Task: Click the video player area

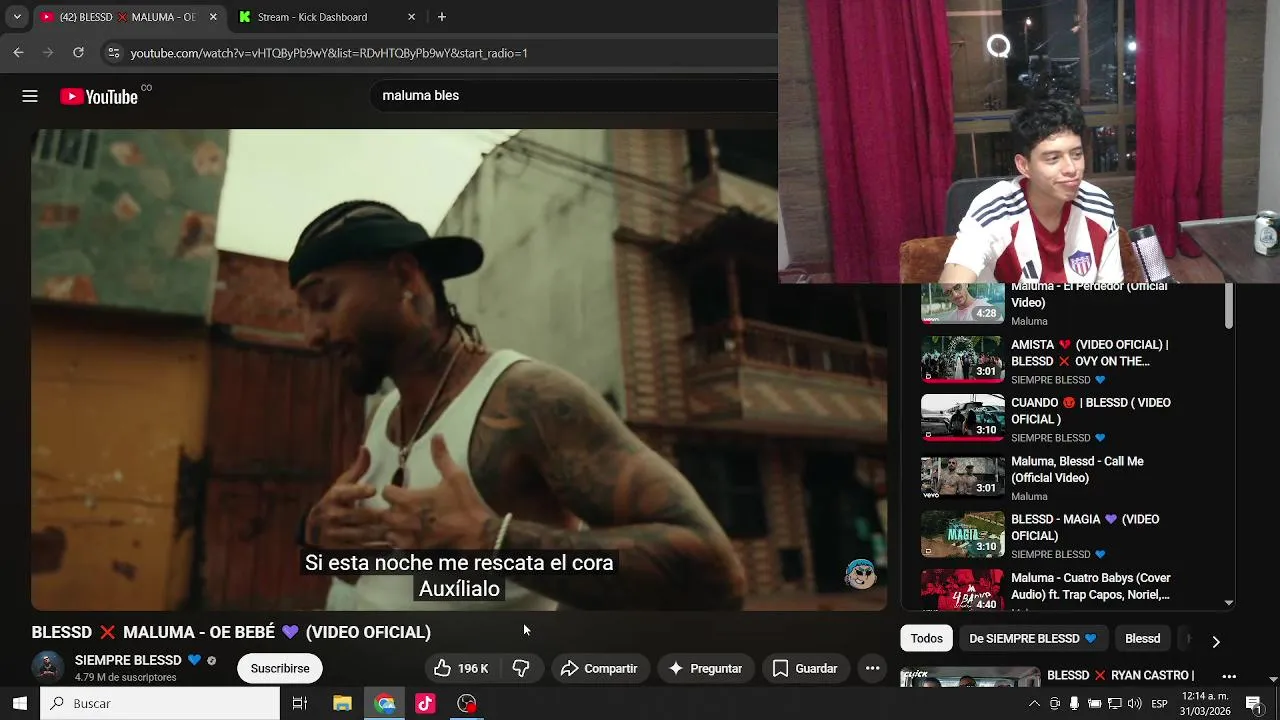Action: (x=459, y=369)
